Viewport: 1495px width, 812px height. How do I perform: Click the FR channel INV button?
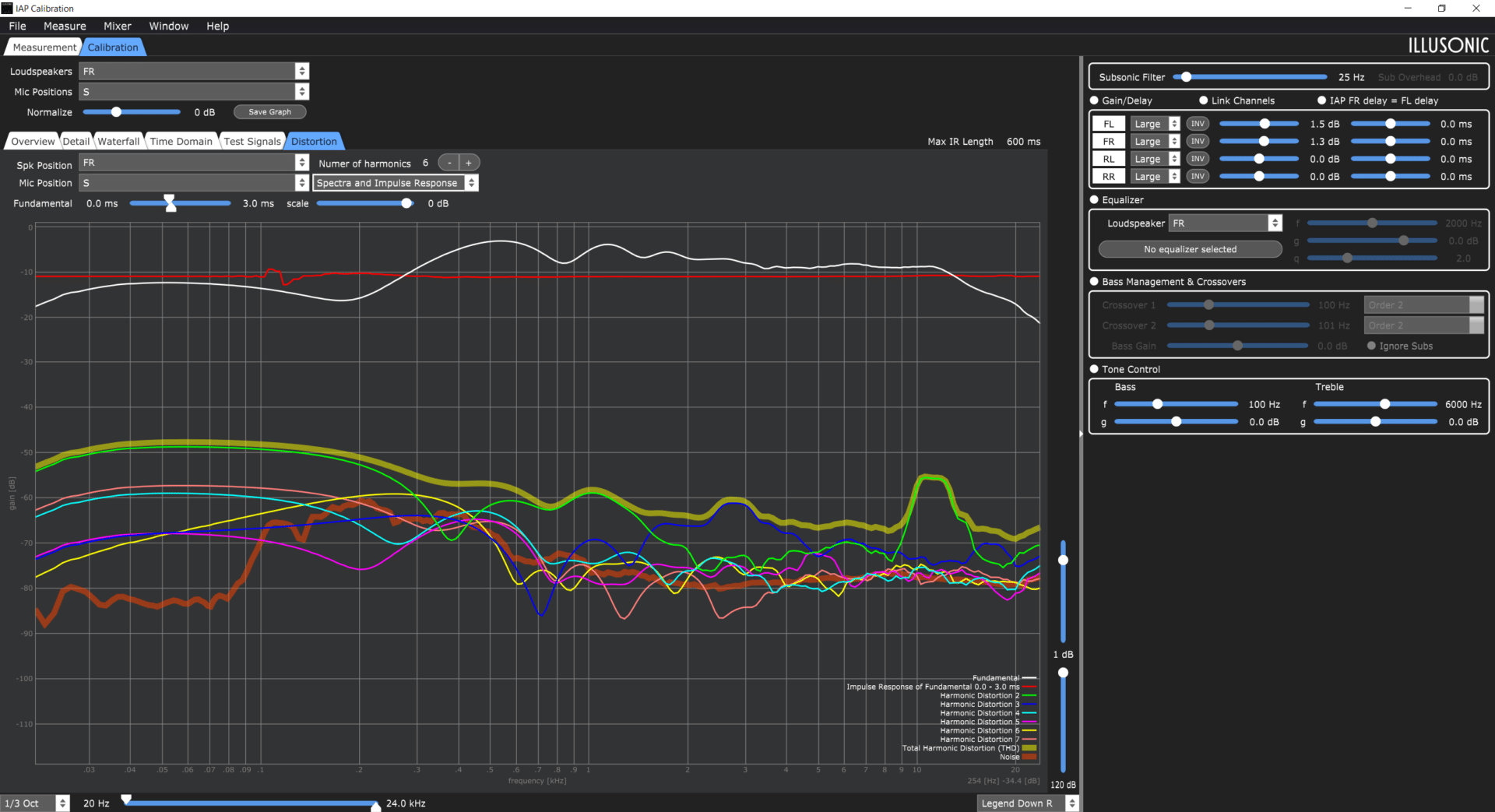pos(1198,142)
